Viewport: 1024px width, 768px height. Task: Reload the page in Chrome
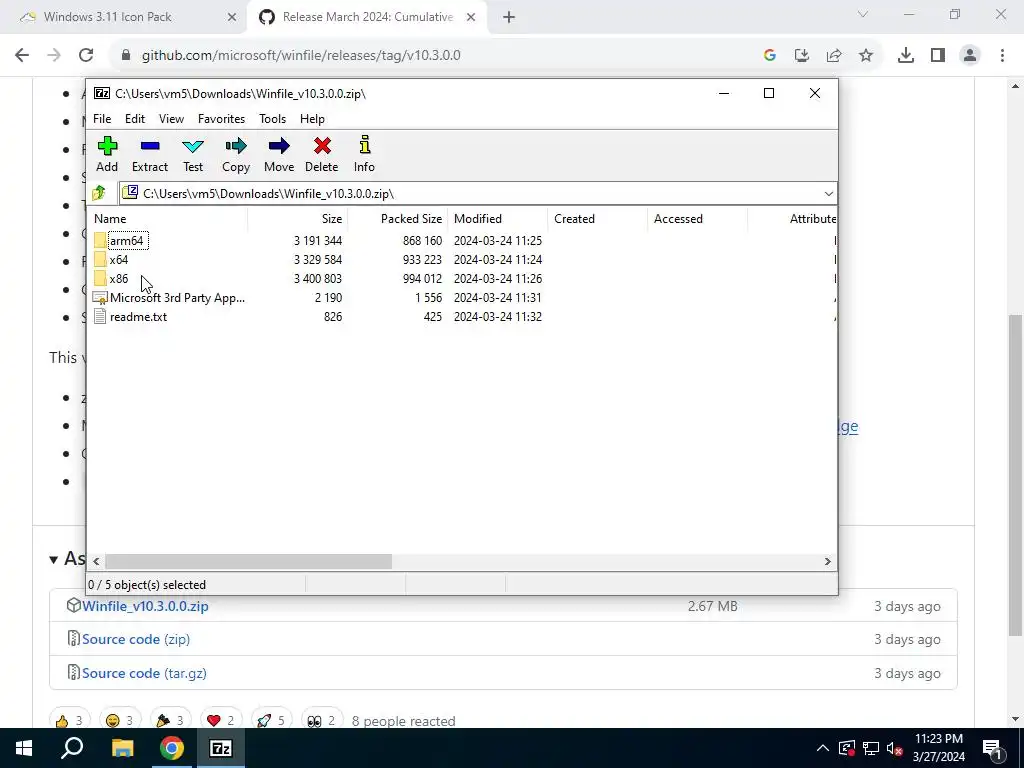pos(86,55)
